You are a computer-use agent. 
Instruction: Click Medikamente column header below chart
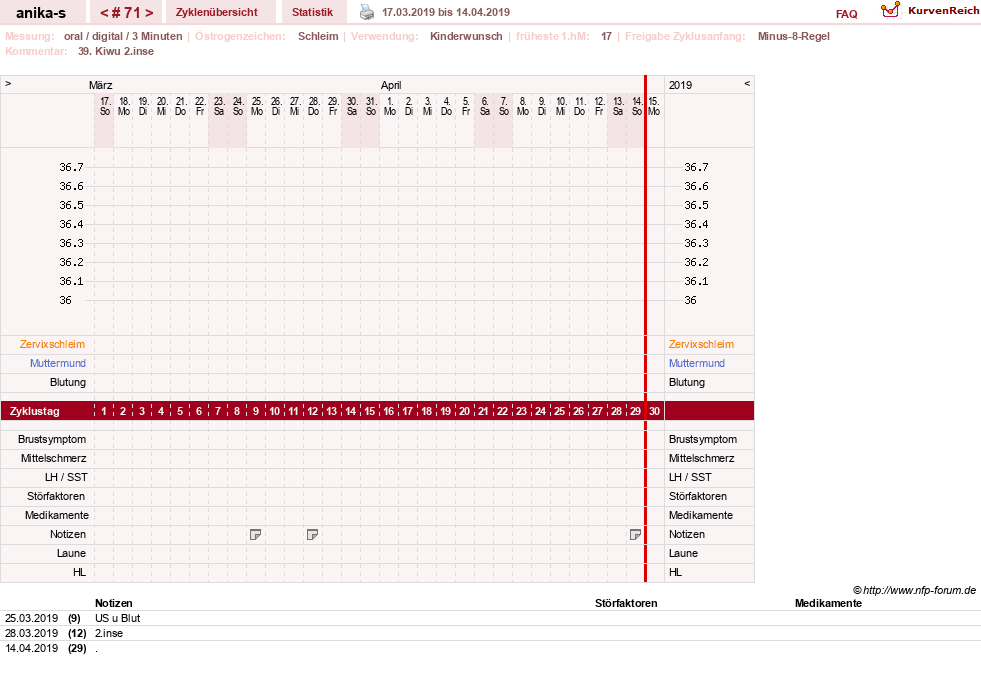click(x=828, y=603)
